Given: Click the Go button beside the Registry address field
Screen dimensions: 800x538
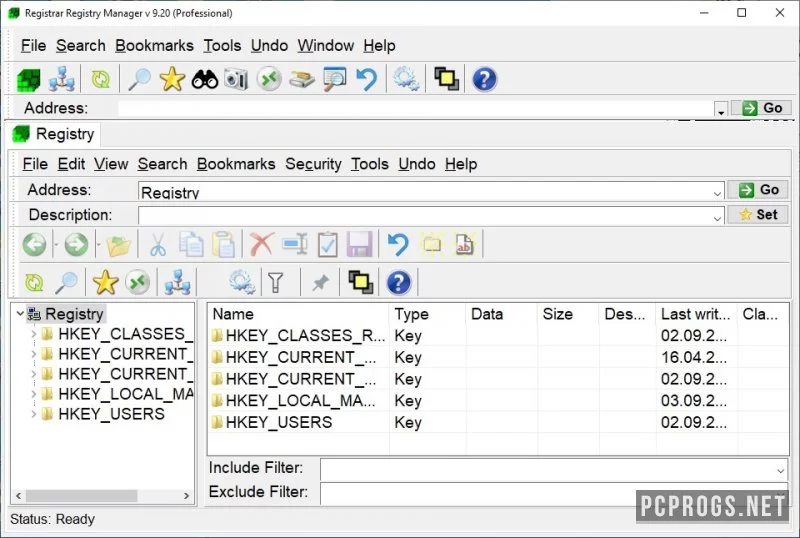Looking at the screenshot, I should coord(758,190).
